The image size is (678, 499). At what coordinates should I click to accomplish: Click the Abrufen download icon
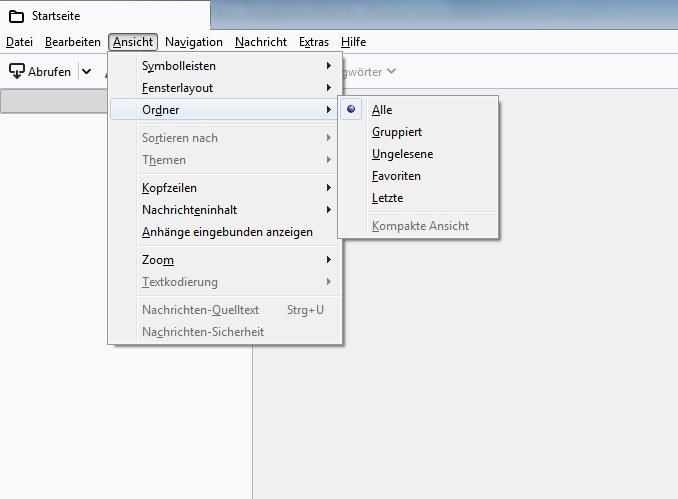click(x=17, y=72)
